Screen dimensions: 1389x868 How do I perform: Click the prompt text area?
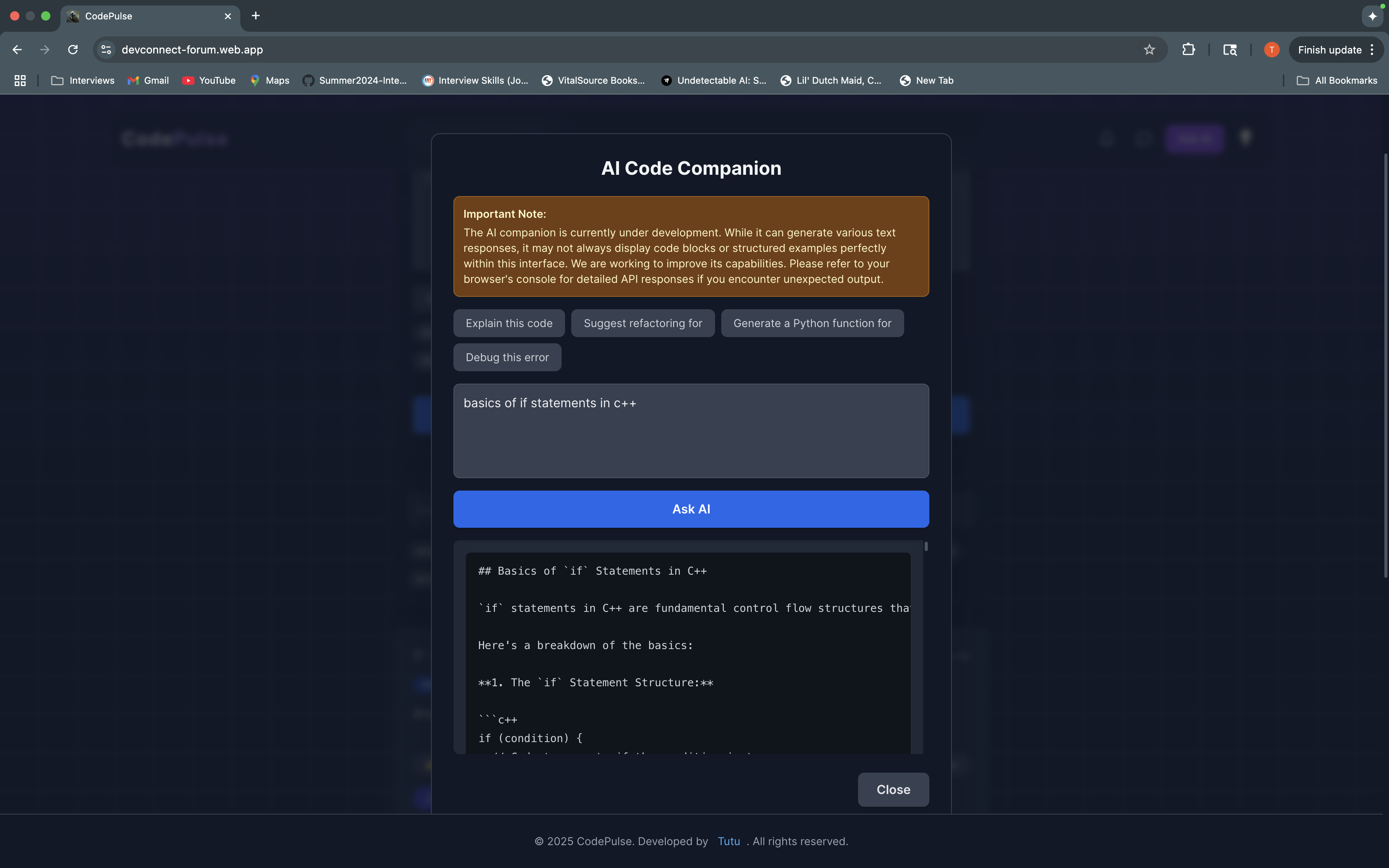[691, 431]
